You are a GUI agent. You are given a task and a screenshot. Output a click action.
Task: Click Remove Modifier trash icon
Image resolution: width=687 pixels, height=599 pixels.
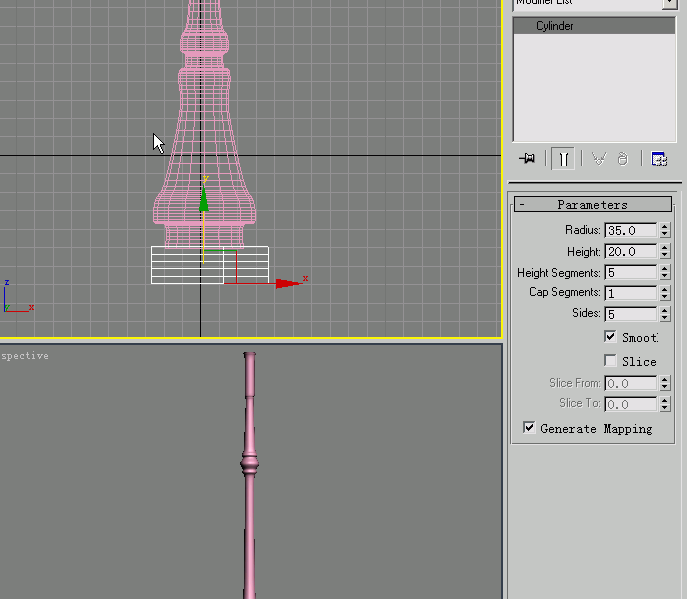click(x=622, y=158)
